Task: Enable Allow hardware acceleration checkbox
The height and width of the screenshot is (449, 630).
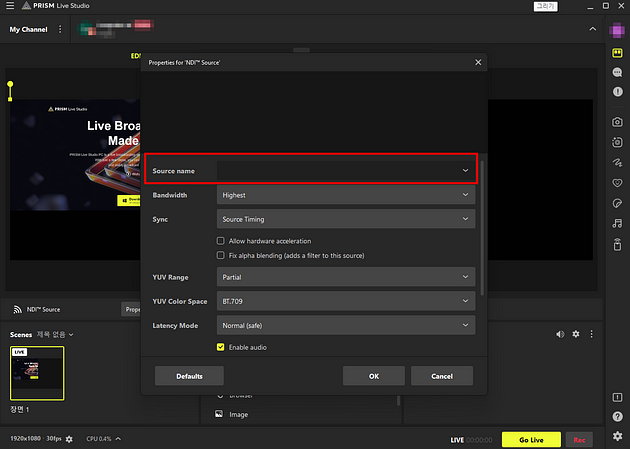Action: tap(220, 241)
